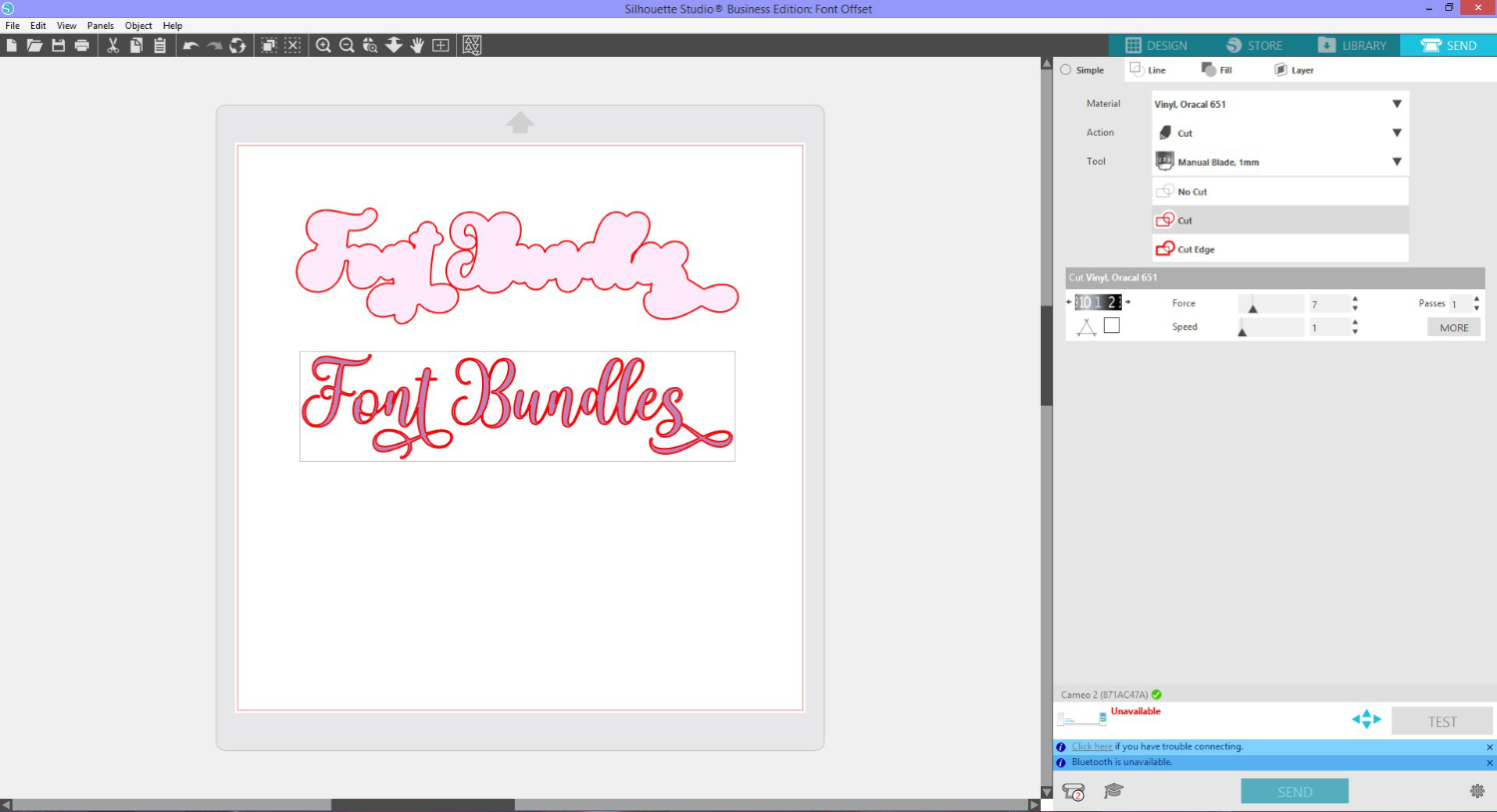Screen dimensions: 1497x812
Task: Open the Help menu
Action: tap(173, 26)
